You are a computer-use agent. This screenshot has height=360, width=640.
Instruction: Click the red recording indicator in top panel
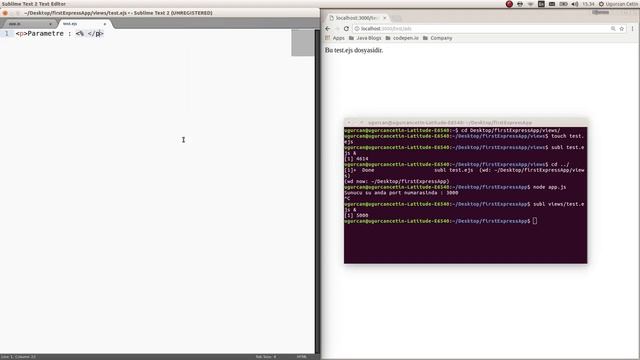509,4
